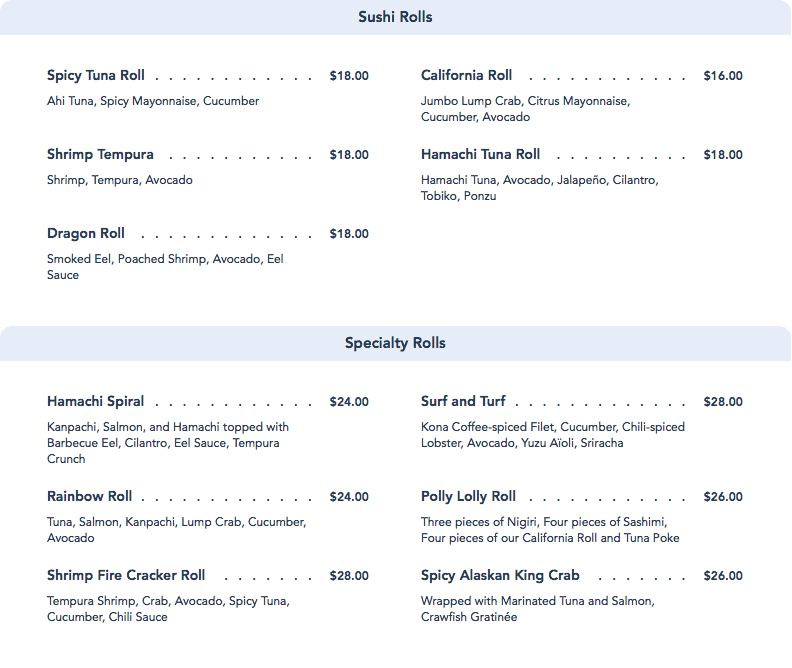792x668 pixels.
Task: Click the Shrimp Fire Cracker Roll name
Action: (x=126, y=576)
